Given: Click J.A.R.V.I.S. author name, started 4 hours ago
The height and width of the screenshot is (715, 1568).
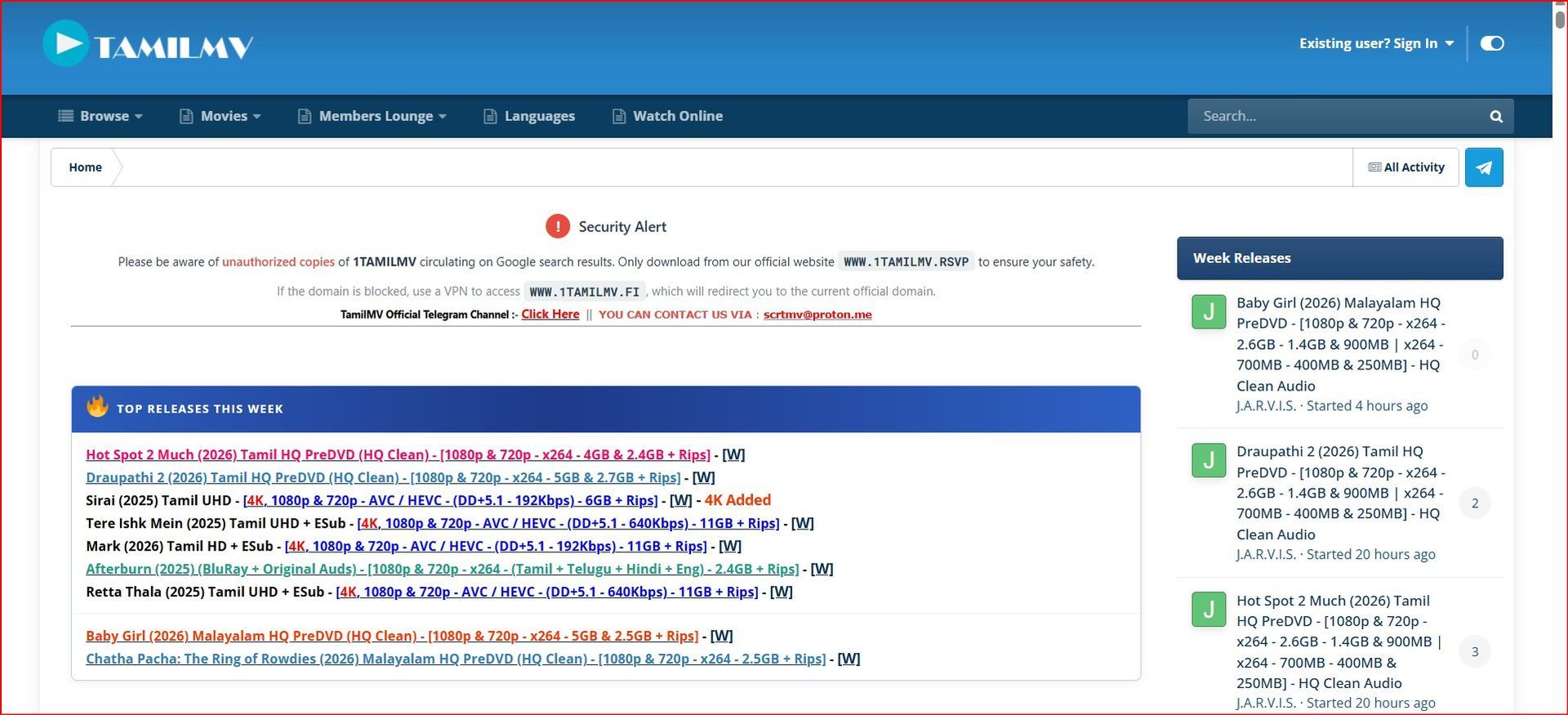Looking at the screenshot, I should (x=1266, y=406).
